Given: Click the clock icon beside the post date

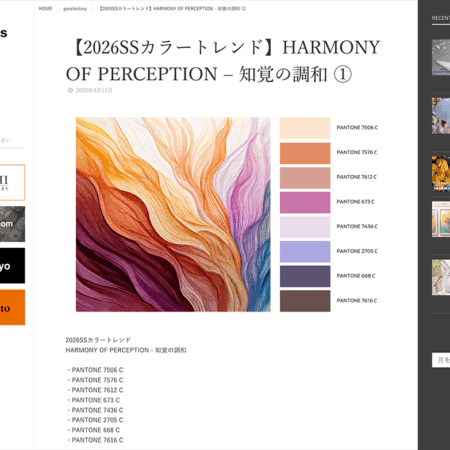Looking at the screenshot, I should (x=70, y=90).
